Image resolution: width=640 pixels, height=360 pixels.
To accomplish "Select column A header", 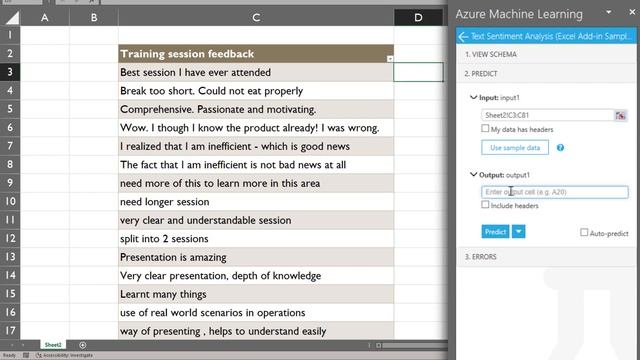I will pyautogui.click(x=44, y=18).
